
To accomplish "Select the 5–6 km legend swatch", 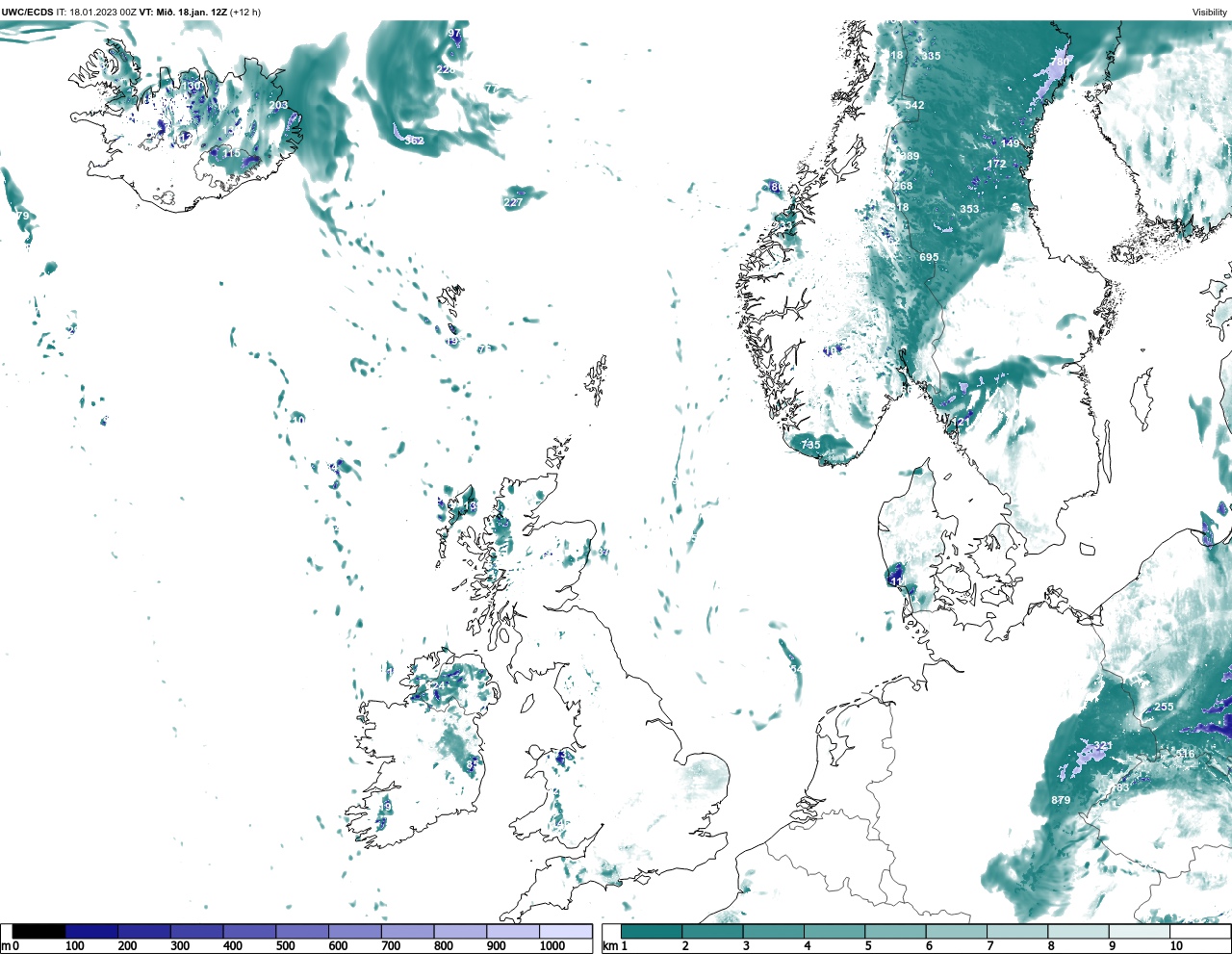I will pos(896,932).
